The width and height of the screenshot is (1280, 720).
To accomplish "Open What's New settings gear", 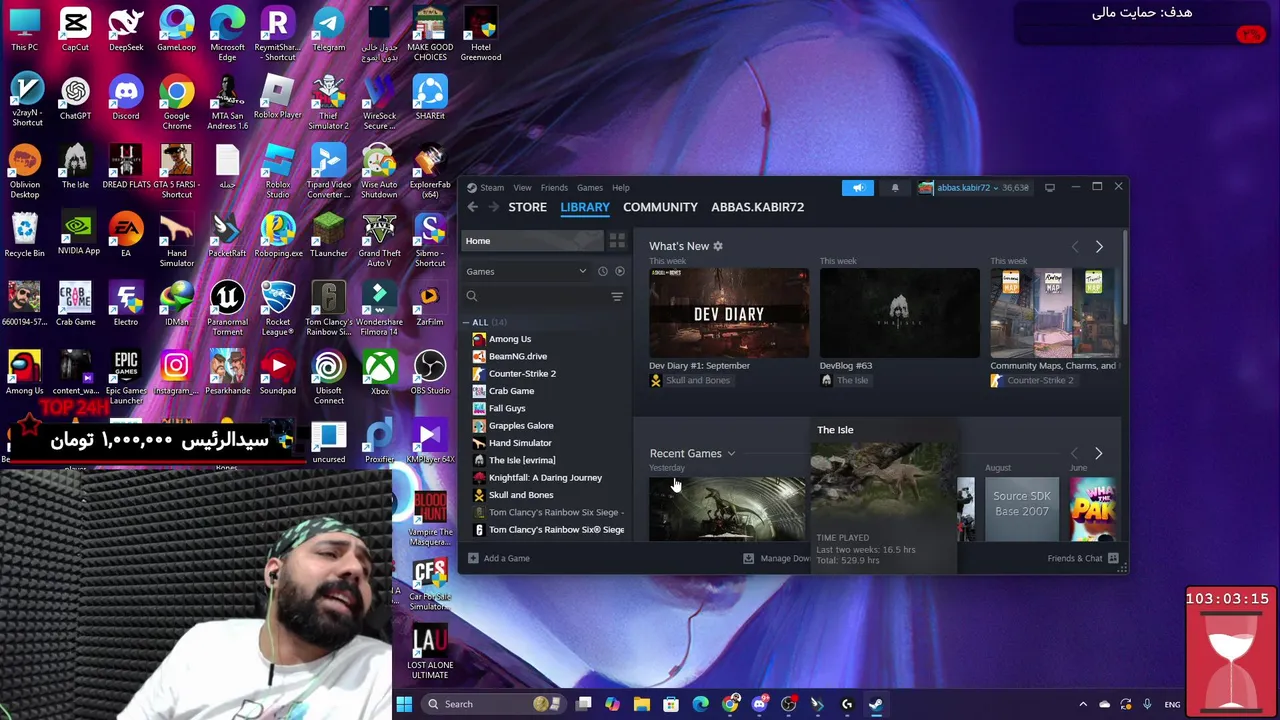I will 717,246.
